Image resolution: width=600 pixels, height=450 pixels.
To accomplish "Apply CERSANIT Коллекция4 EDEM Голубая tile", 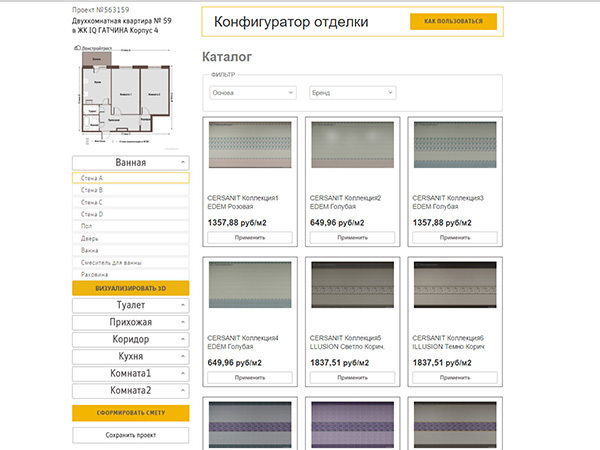I will [x=250, y=378].
